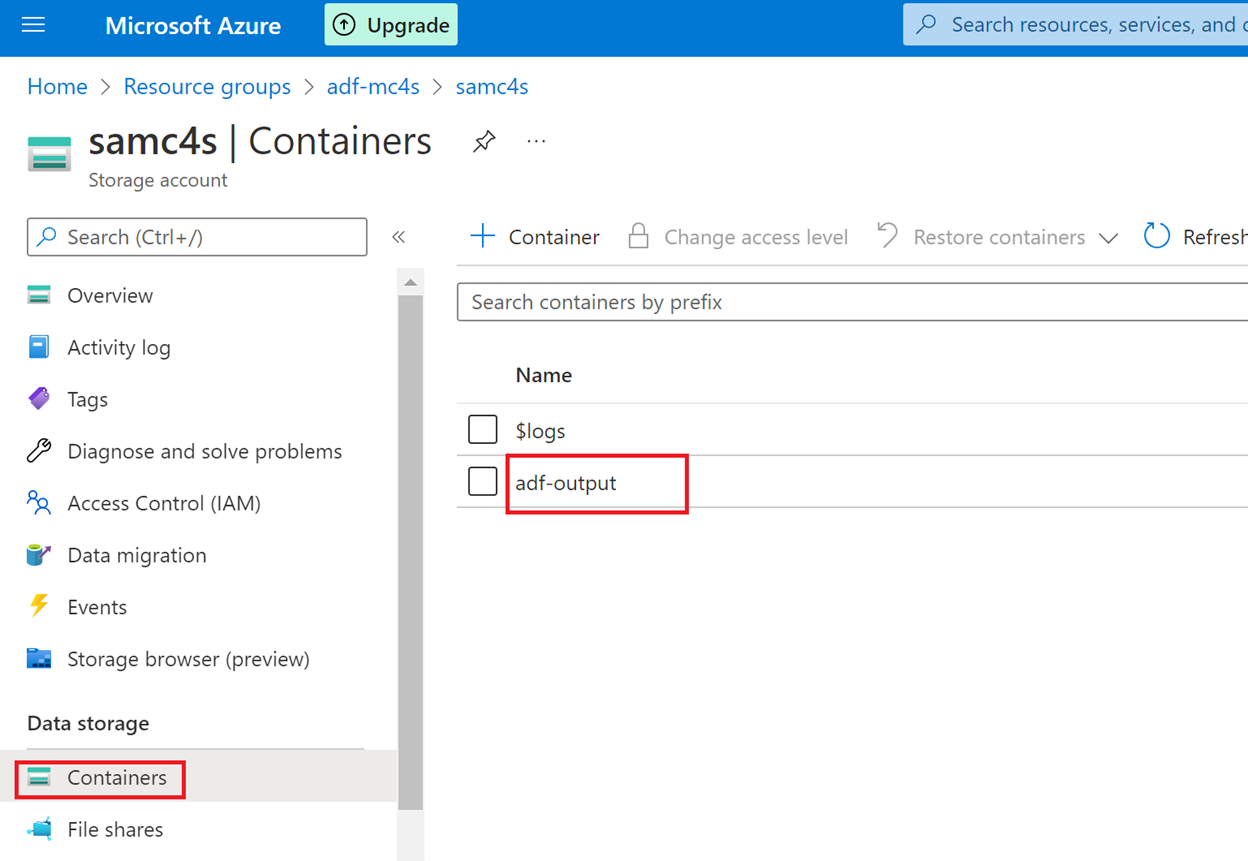Open adf-mc4s breadcrumb link
Viewport: 1248px width, 861px height.
click(x=373, y=87)
